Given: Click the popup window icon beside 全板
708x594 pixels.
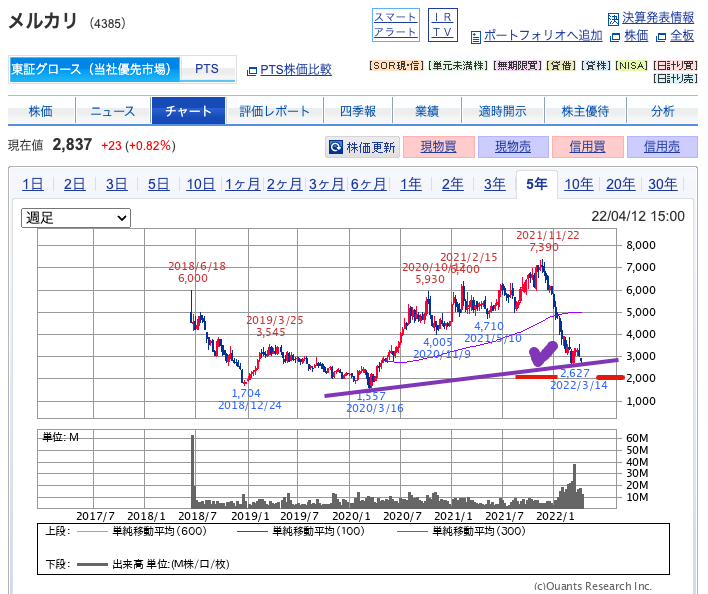Looking at the screenshot, I should coord(661,37).
